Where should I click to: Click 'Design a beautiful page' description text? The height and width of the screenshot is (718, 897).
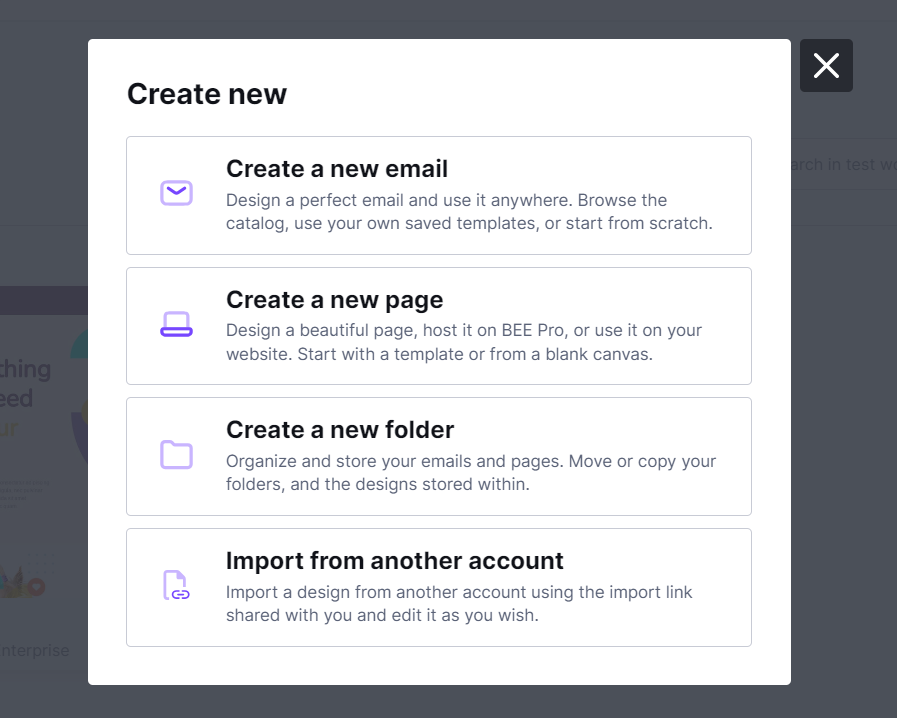(x=464, y=342)
